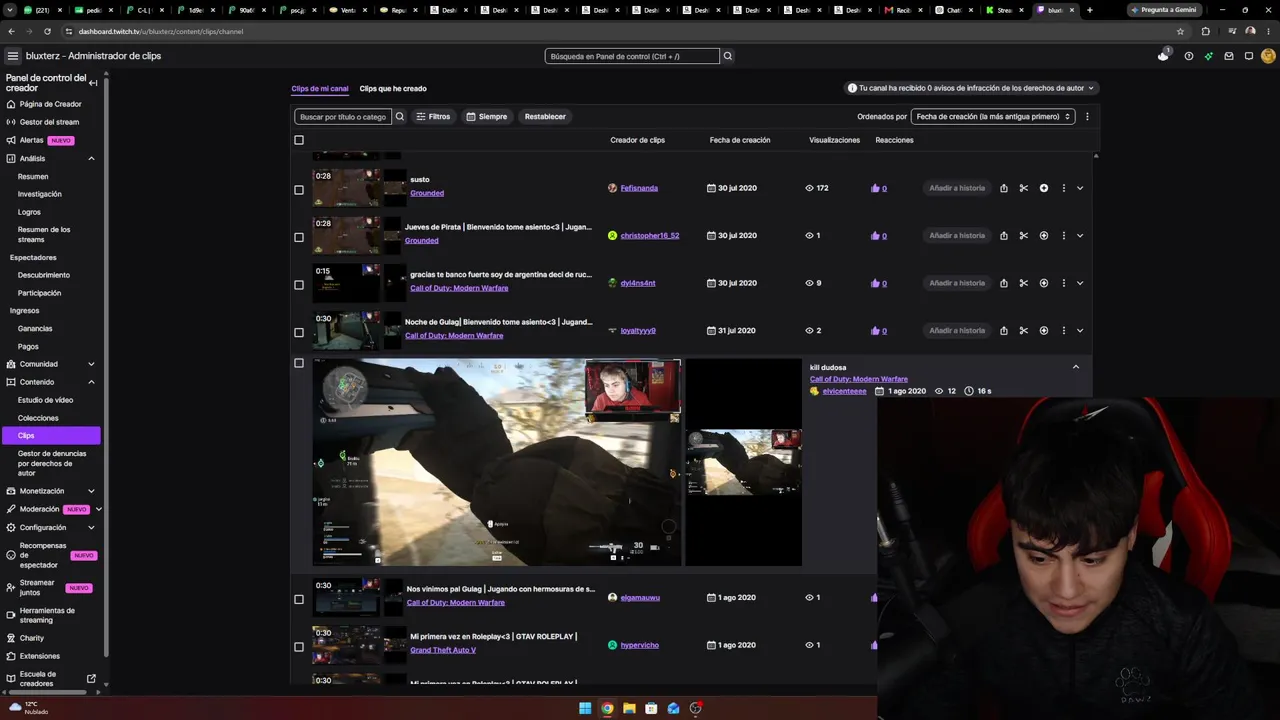The image size is (1280, 720).
Task: Select all clips with header checkbox
Action: (x=299, y=140)
